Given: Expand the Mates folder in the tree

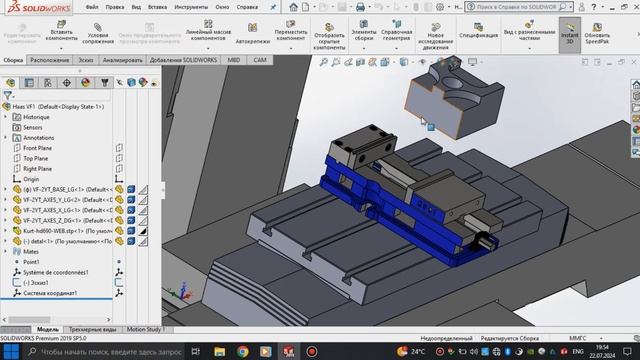Looking at the screenshot, I should click(5, 251).
